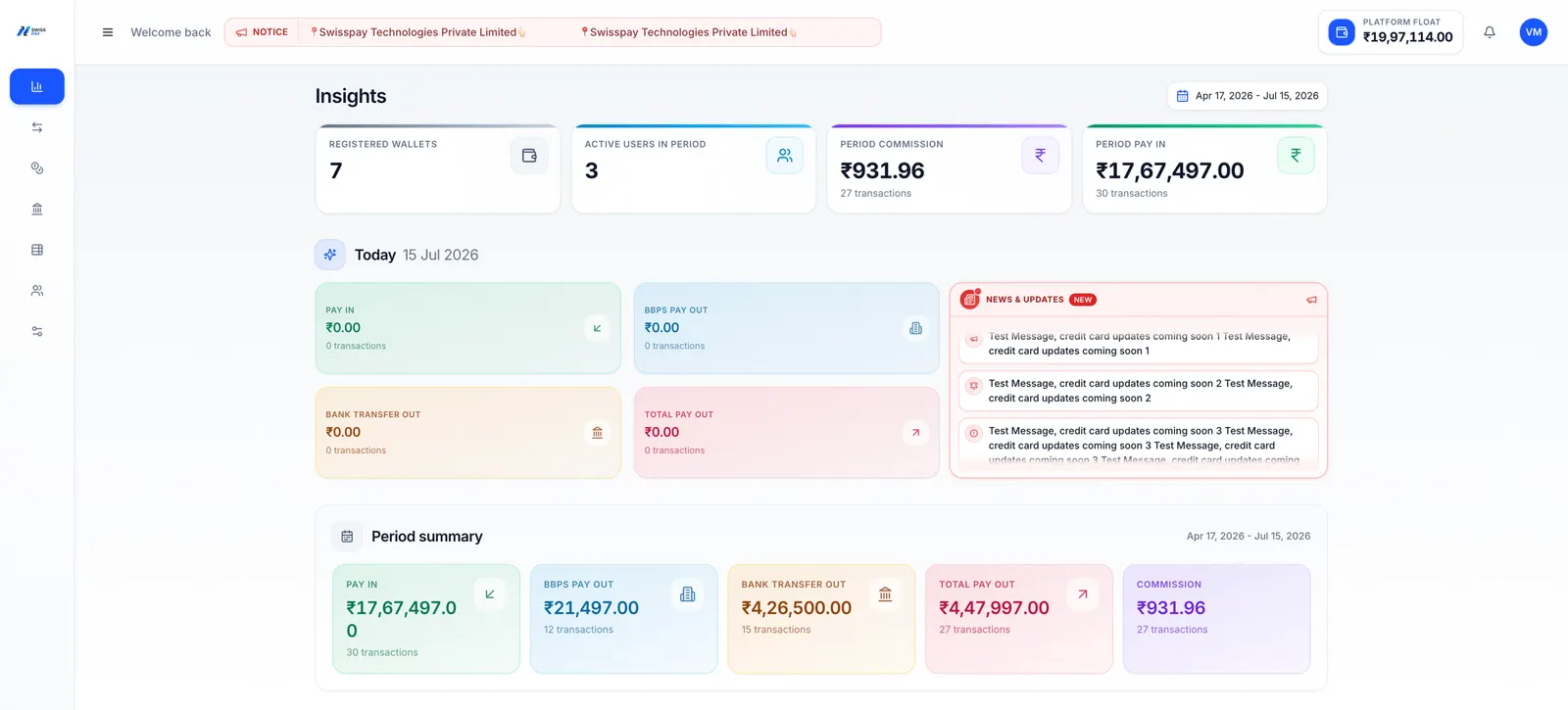Open the date range picker next to Insights

pyautogui.click(x=1248, y=96)
